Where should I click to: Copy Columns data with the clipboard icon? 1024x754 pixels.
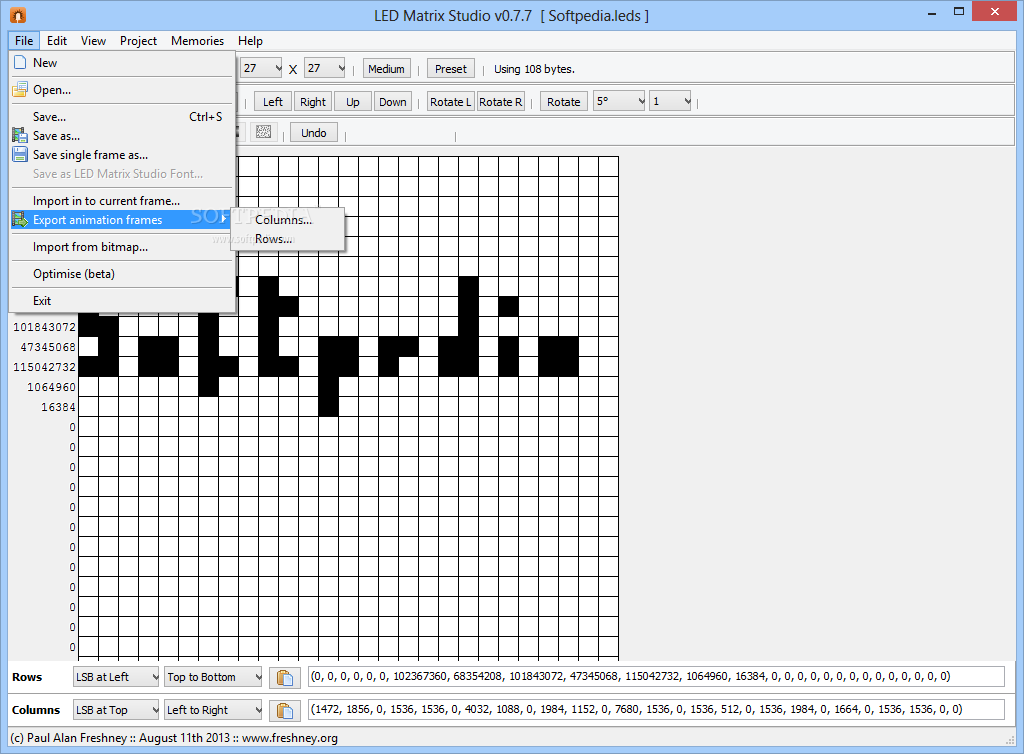[x=285, y=710]
